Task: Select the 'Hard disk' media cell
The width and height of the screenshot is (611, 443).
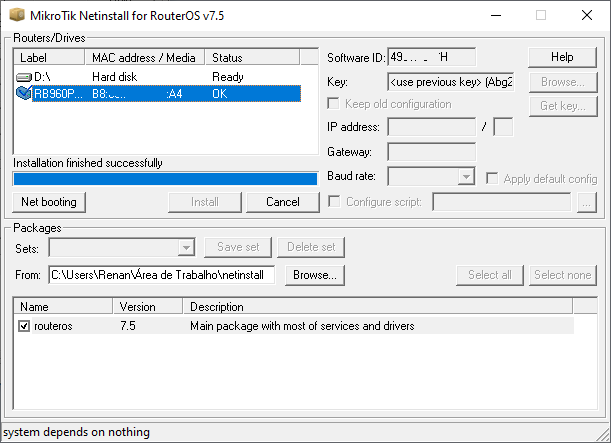Action: tap(114, 77)
